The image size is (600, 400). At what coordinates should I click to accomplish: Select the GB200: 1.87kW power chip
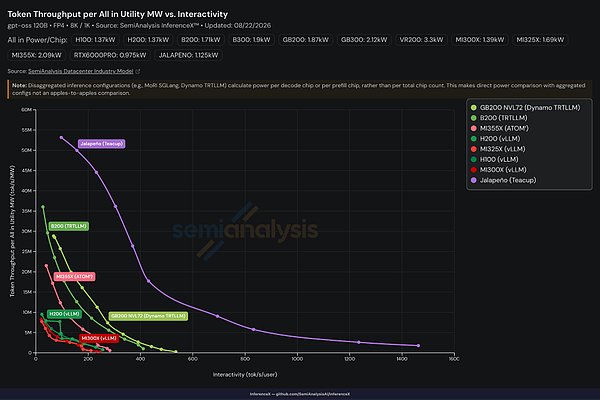tap(306, 40)
